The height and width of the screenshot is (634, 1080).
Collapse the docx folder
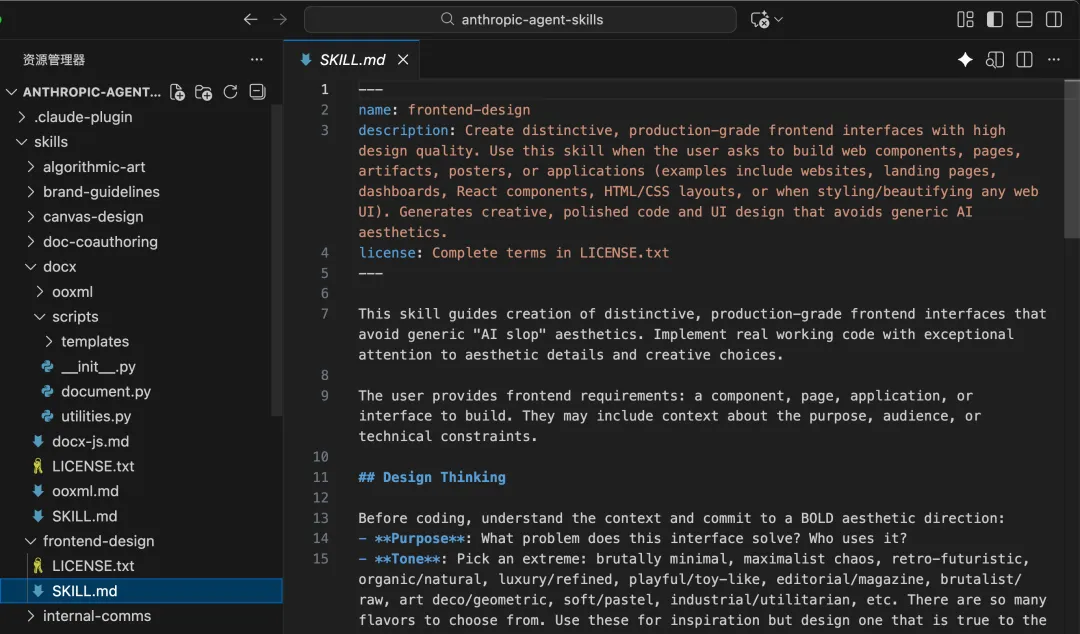(x=59, y=267)
